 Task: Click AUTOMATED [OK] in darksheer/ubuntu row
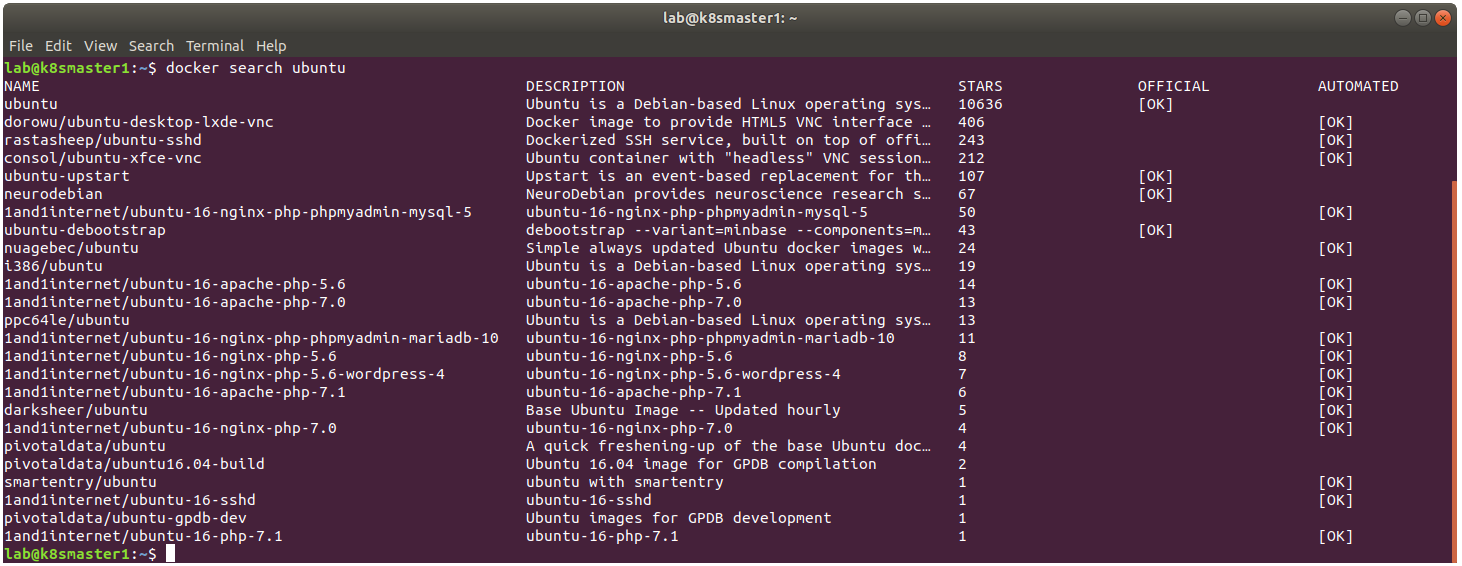pos(1335,410)
